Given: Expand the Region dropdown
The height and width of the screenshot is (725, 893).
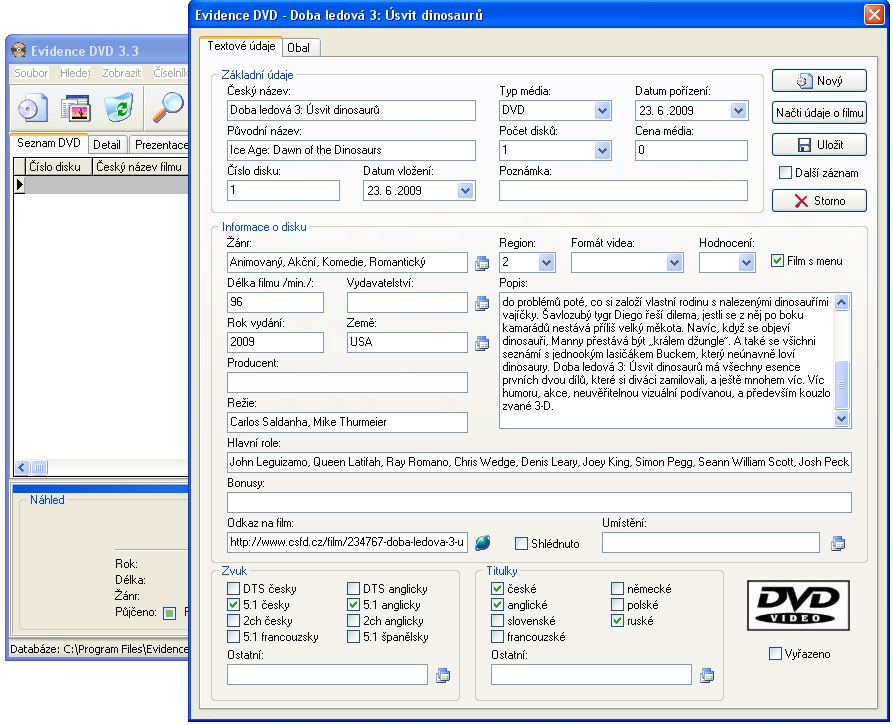Looking at the screenshot, I should pos(546,263).
